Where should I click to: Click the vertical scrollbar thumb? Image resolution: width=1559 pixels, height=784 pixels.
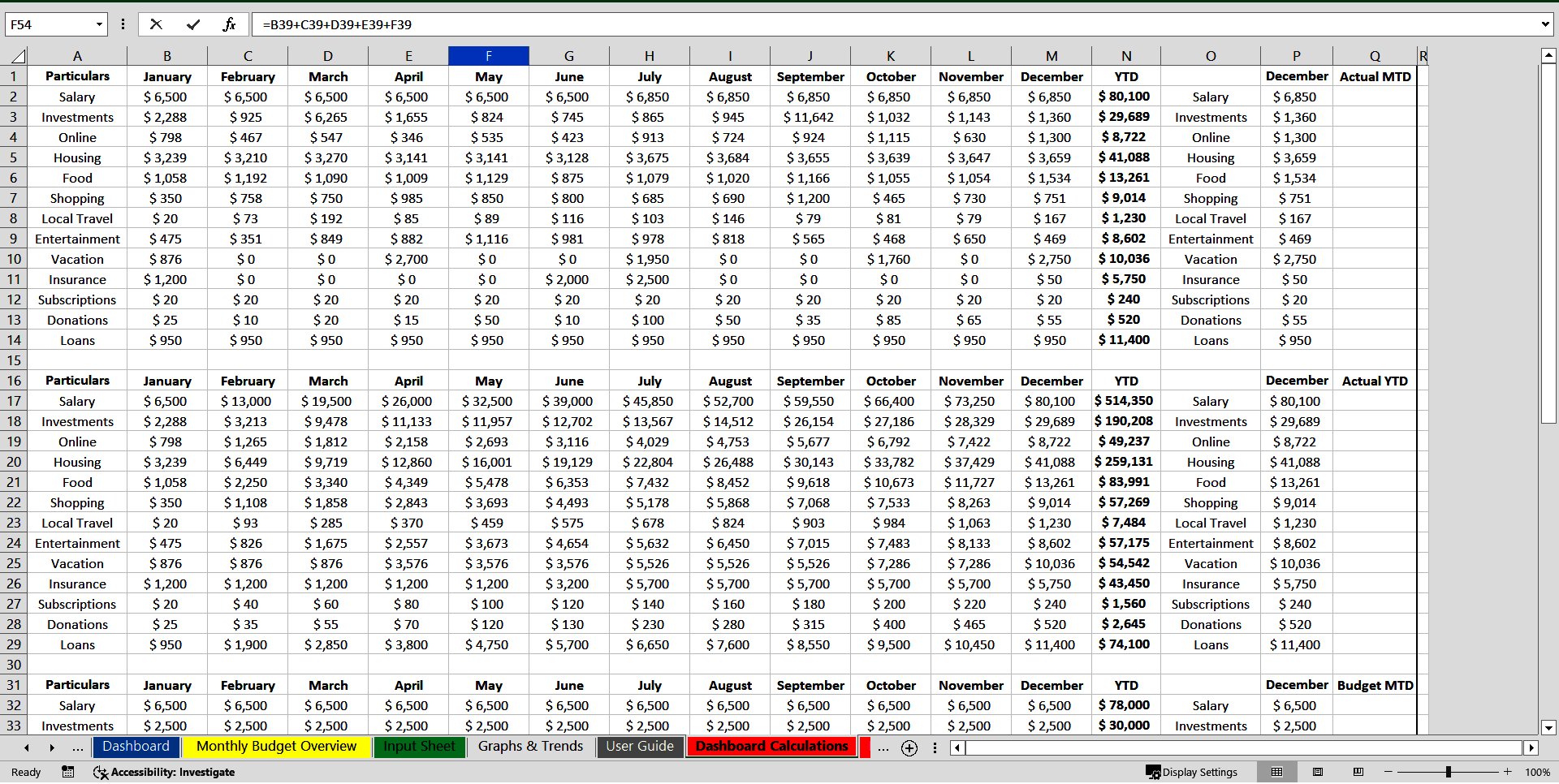point(1548,243)
